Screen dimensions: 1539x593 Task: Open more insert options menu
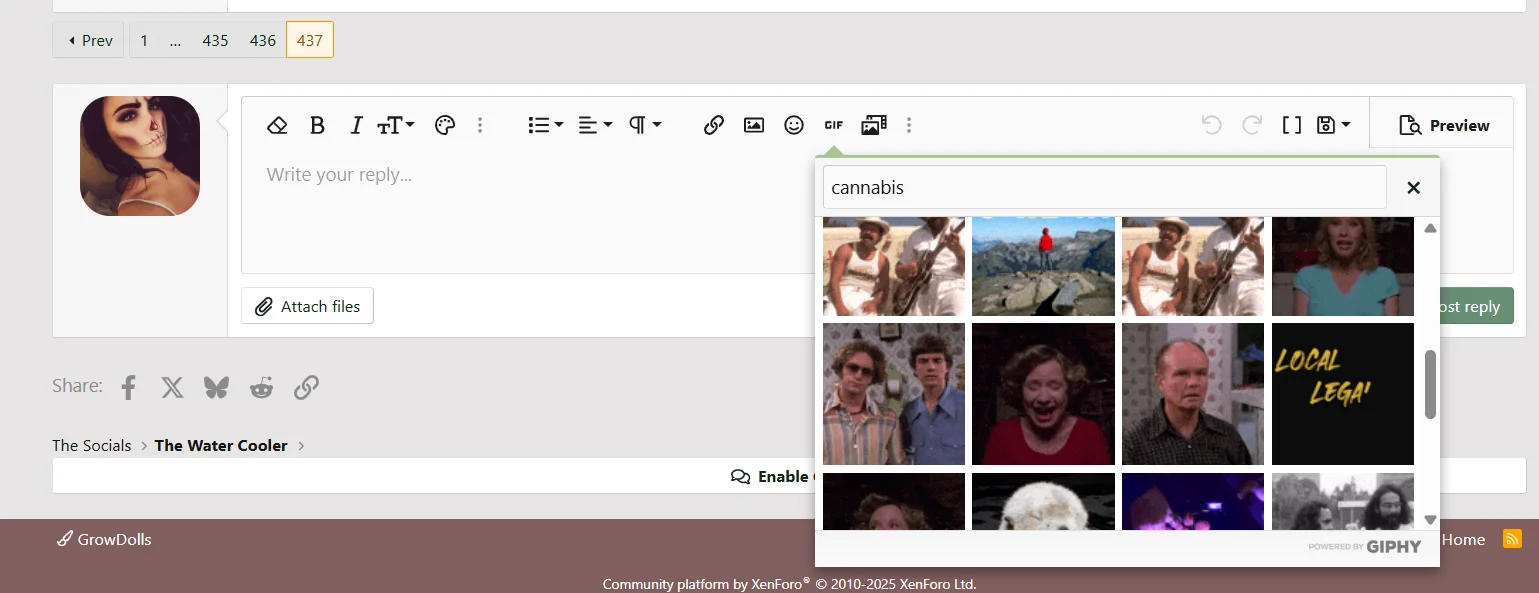pos(909,125)
